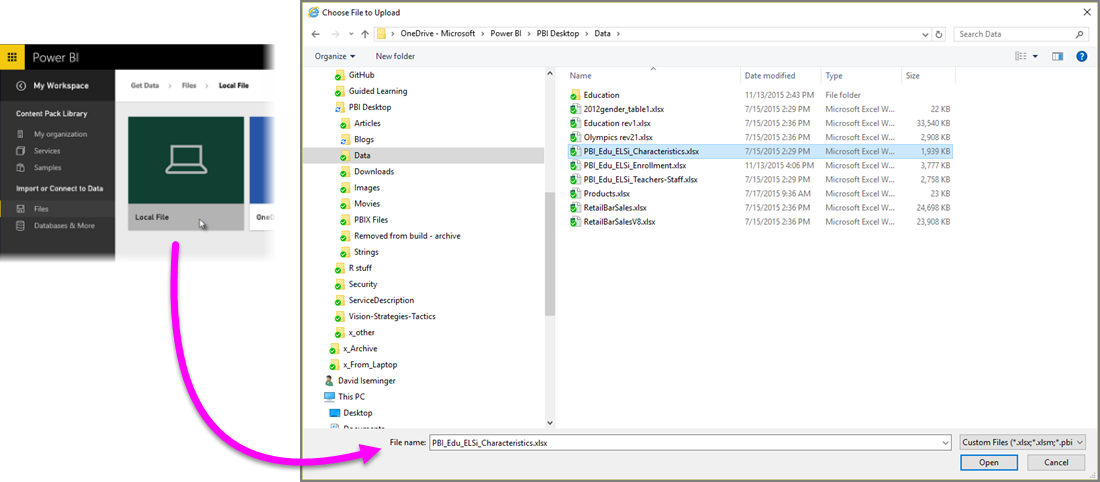This screenshot has height=482, width=1100.
Task: Open the Organize menu
Action: pos(335,56)
